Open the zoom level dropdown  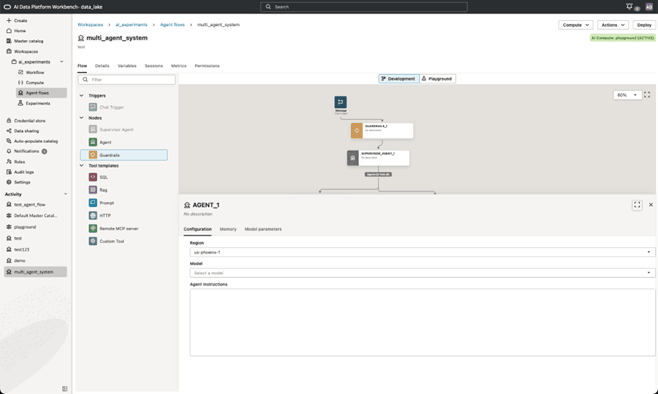[627, 95]
